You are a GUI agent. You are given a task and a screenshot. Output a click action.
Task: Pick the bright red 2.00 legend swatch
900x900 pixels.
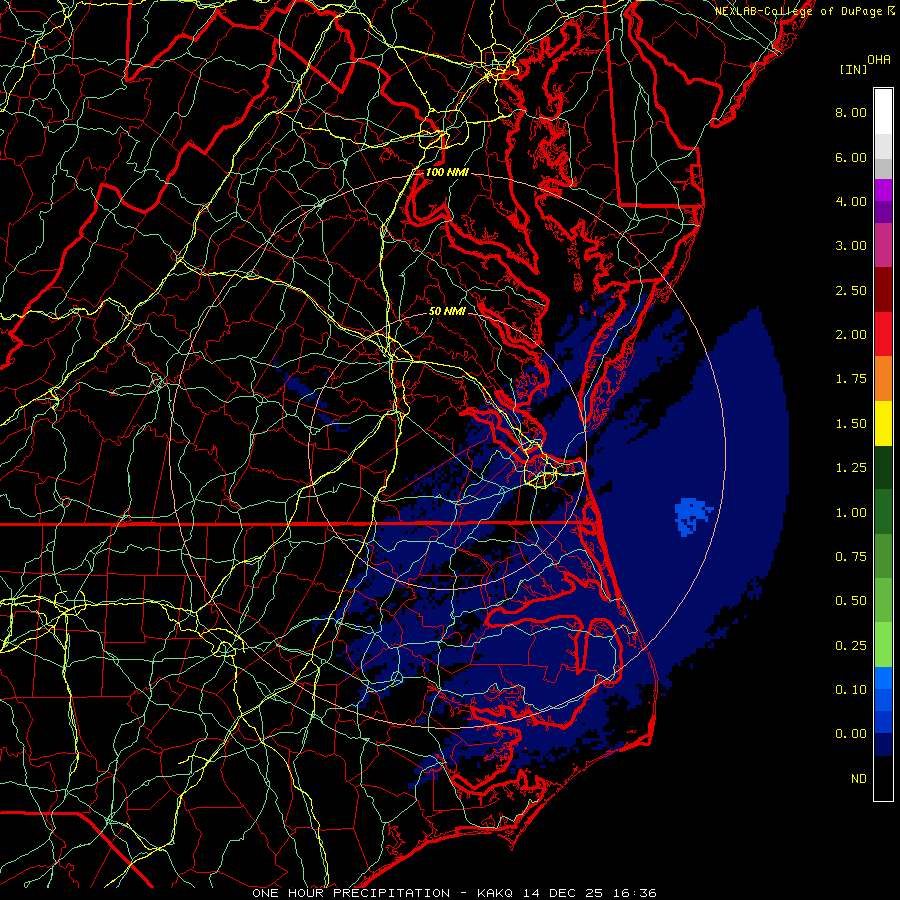(x=883, y=334)
